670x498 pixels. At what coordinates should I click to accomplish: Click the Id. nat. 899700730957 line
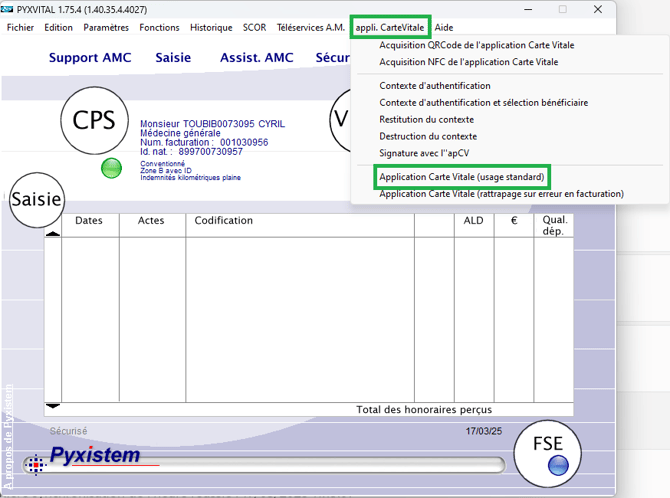click(191, 152)
